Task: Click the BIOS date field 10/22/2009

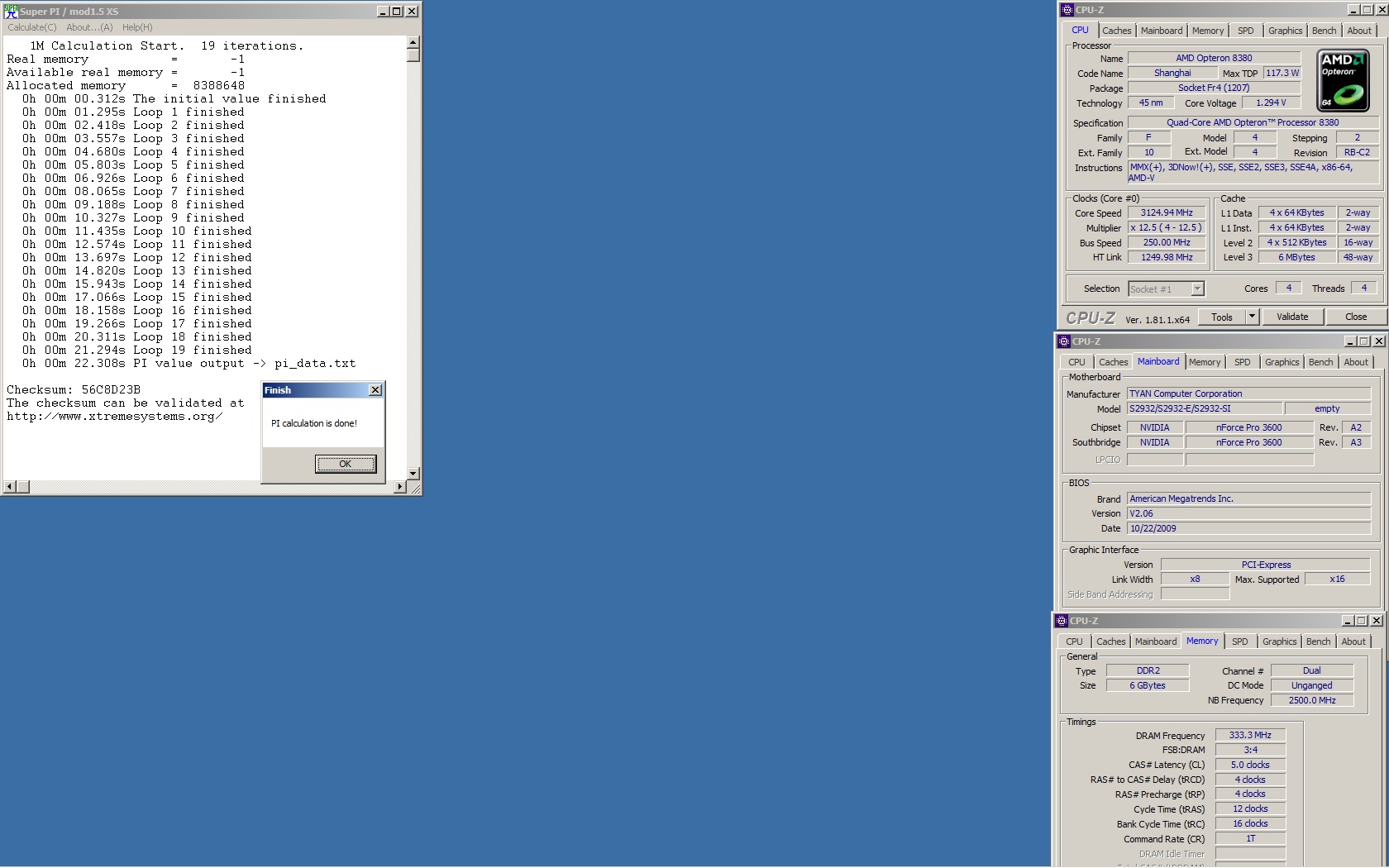Action: [1248, 528]
